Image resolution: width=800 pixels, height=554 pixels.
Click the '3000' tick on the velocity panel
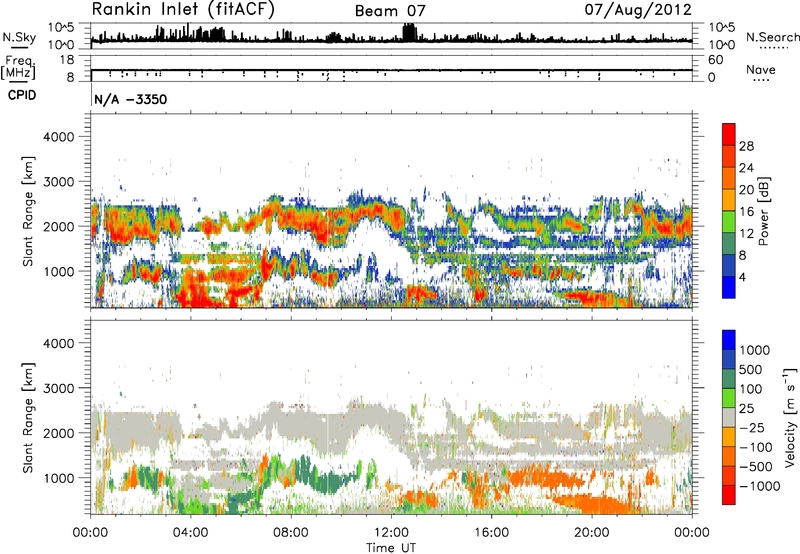tap(59, 388)
